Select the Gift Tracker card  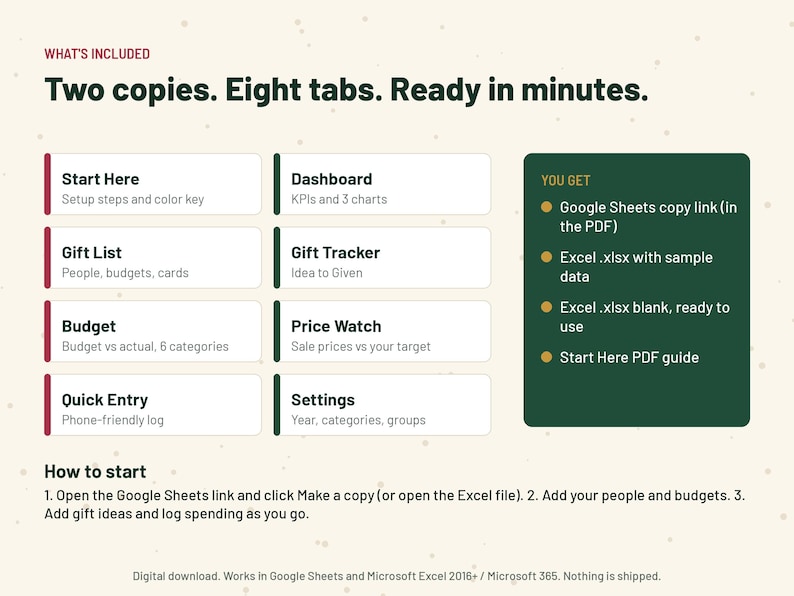(x=382, y=258)
